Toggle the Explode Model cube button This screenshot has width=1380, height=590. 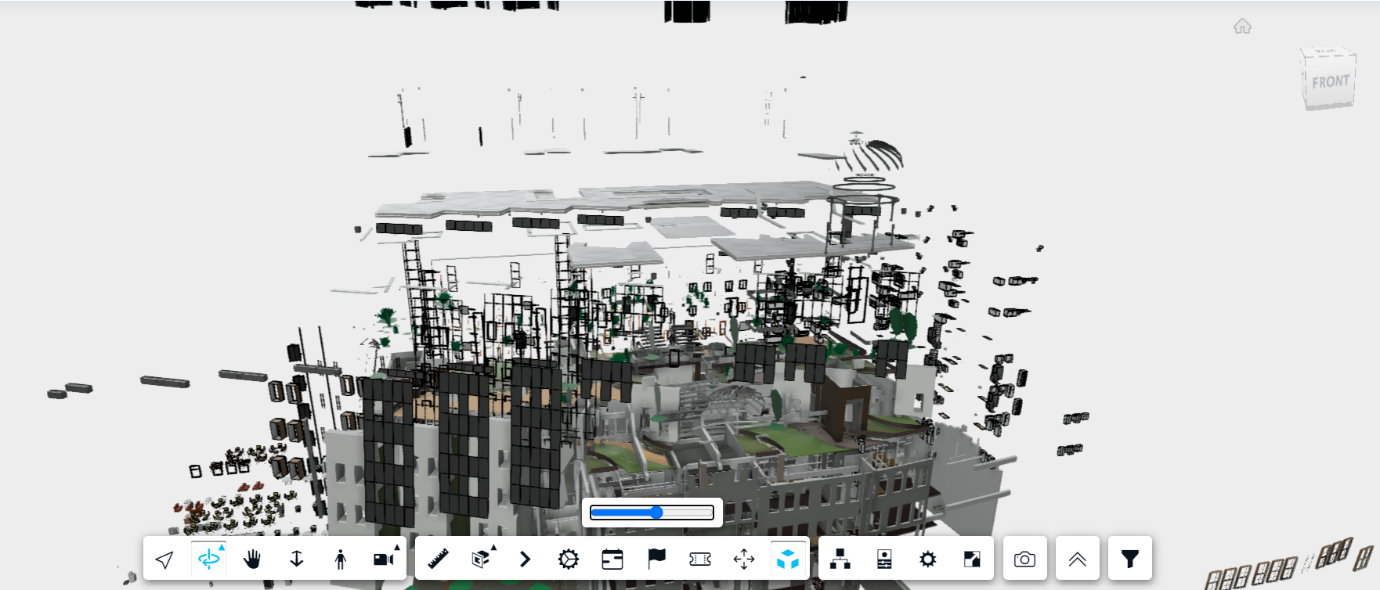(788, 559)
